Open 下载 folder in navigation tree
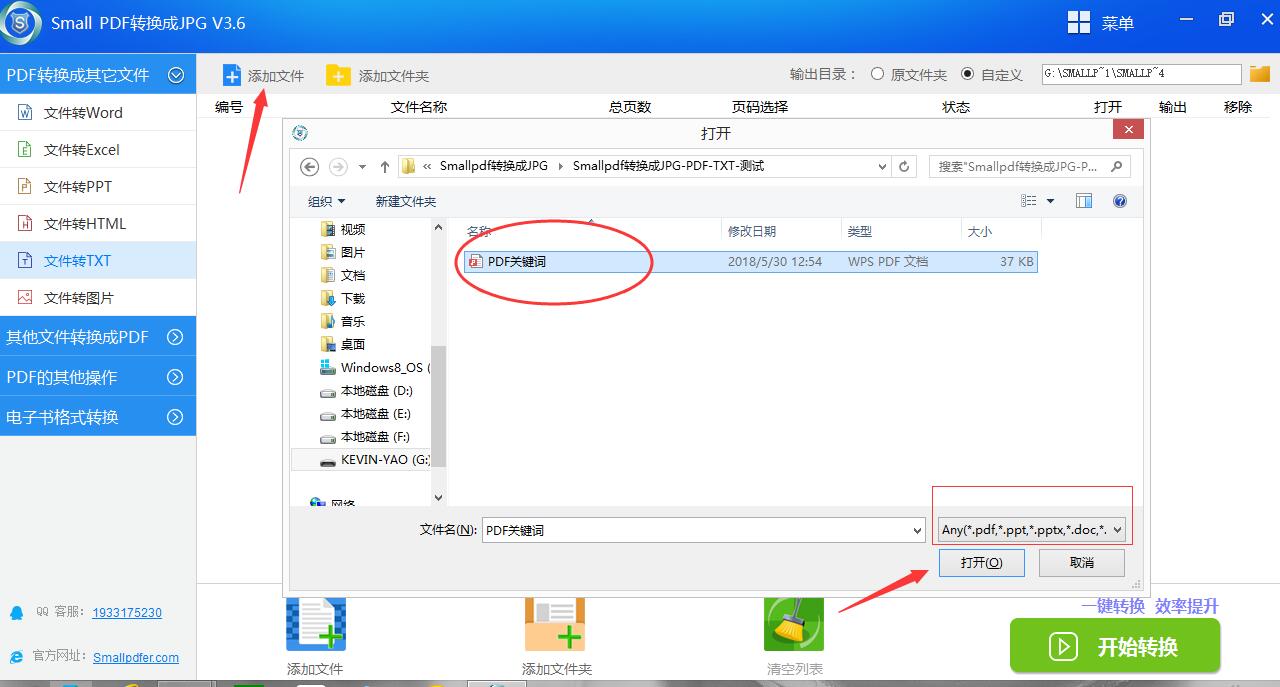The height and width of the screenshot is (687, 1280). (343, 298)
